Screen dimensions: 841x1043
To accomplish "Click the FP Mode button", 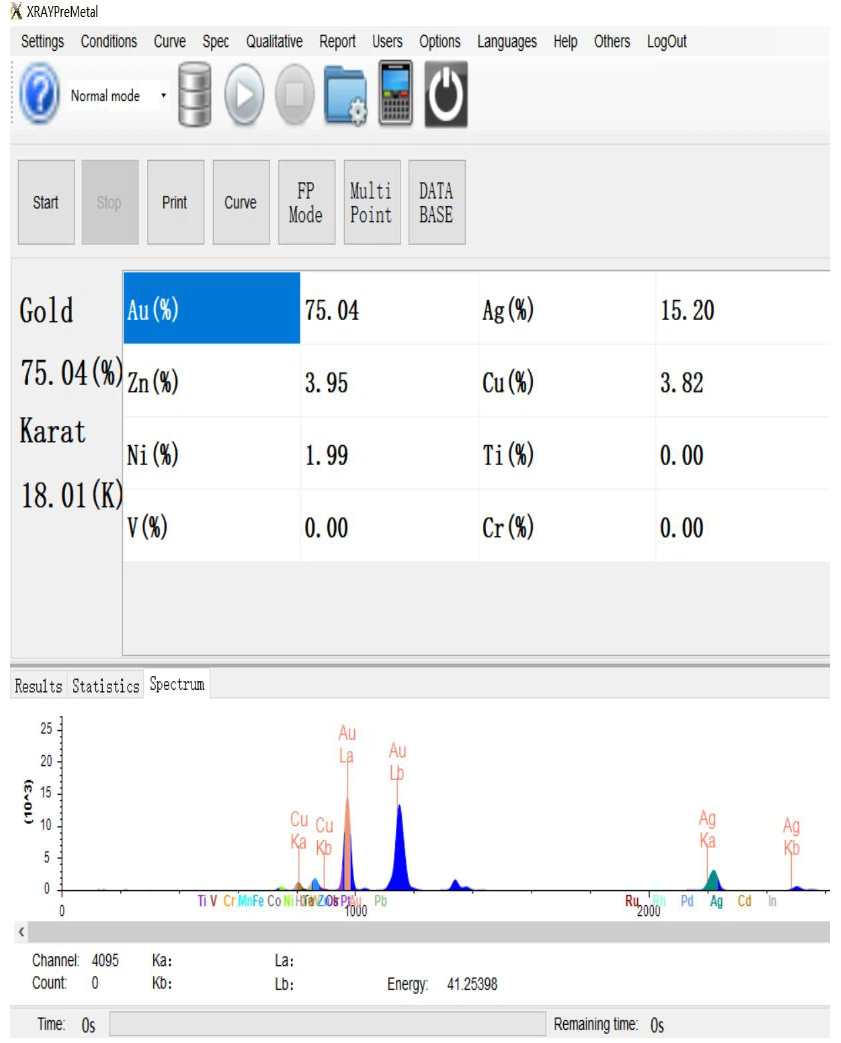I will pyautogui.click(x=305, y=202).
